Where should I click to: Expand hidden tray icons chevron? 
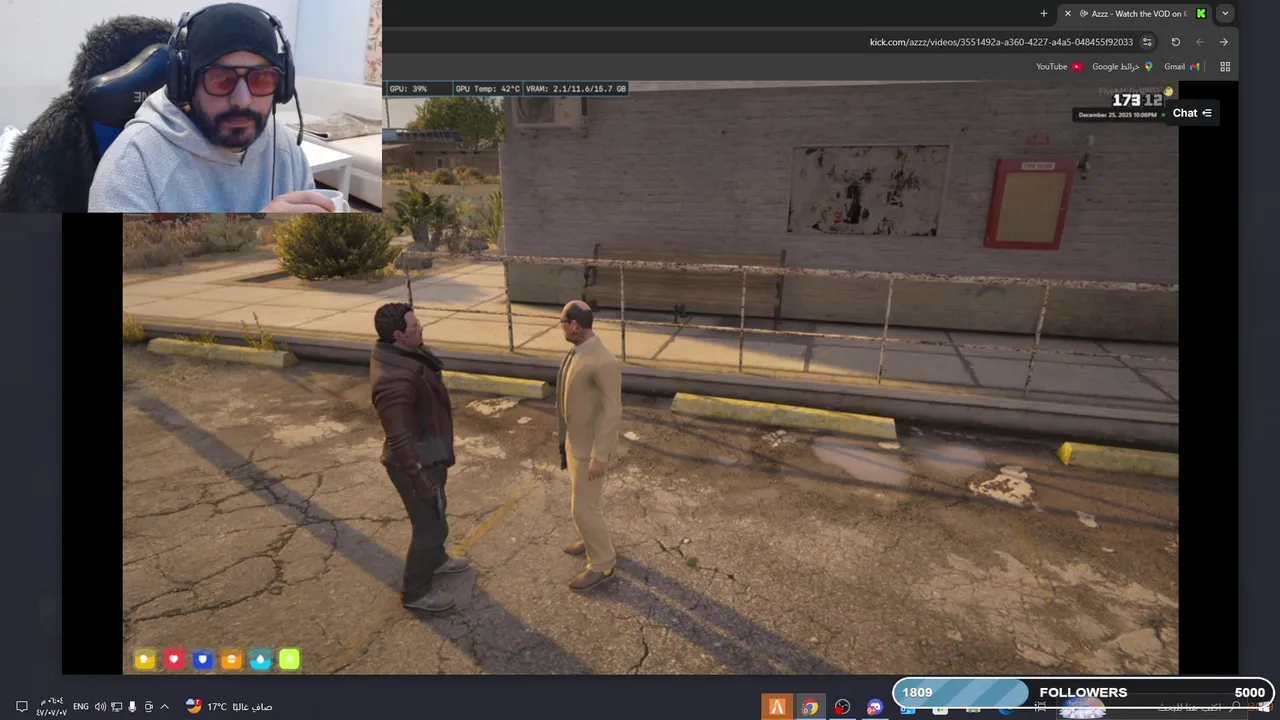click(x=164, y=706)
